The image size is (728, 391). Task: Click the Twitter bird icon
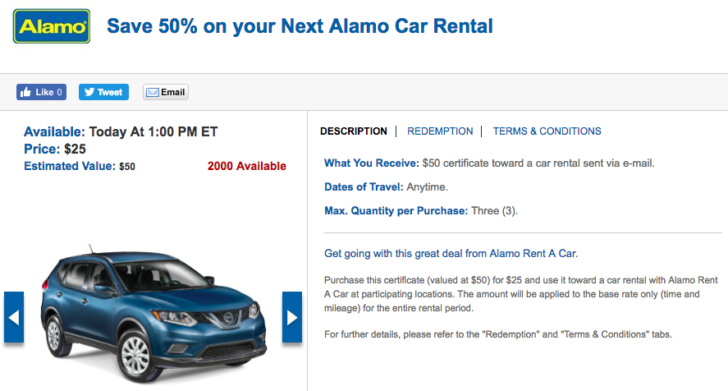[89, 92]
